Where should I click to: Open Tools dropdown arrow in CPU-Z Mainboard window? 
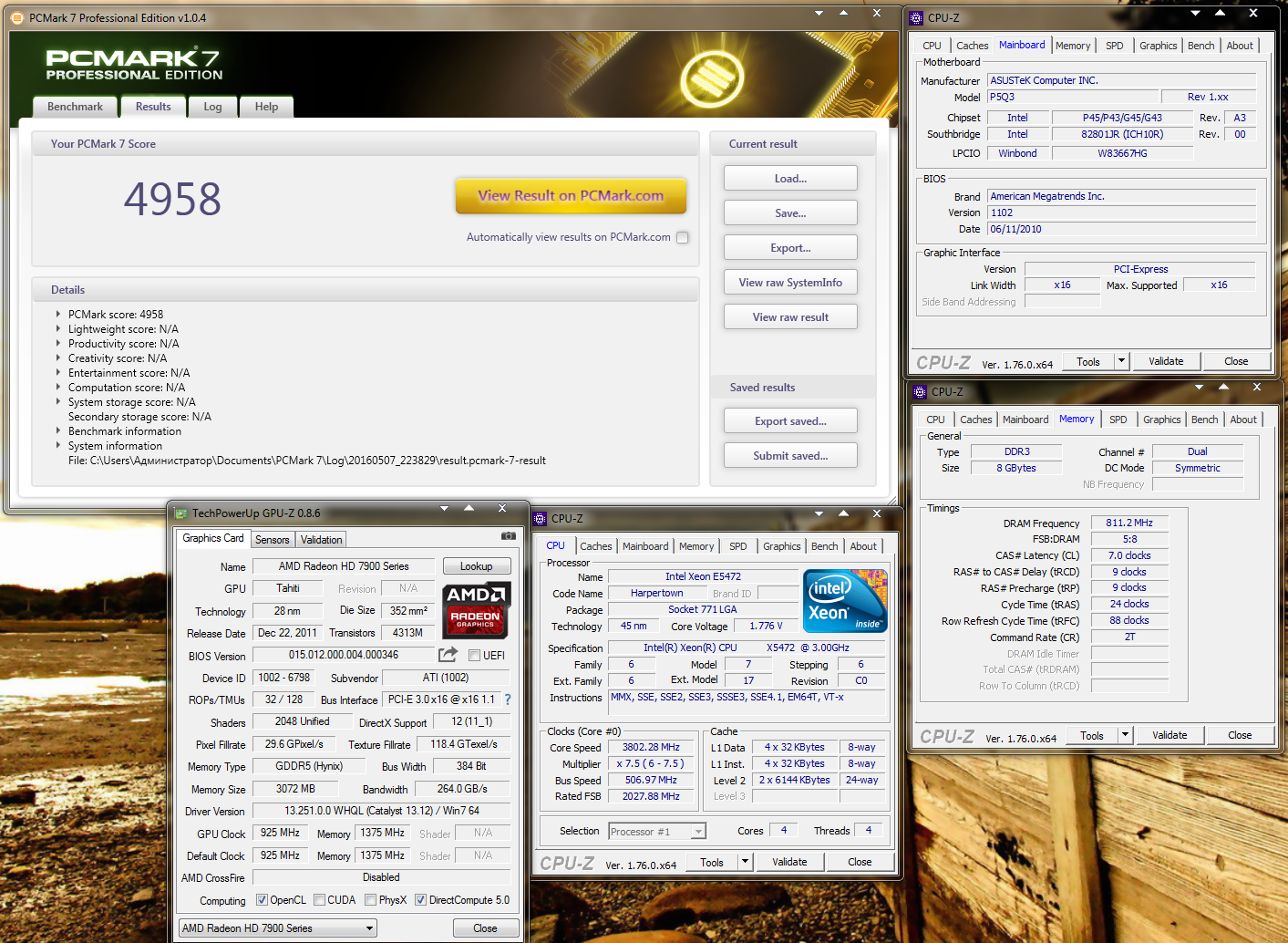pos(1122,361)
